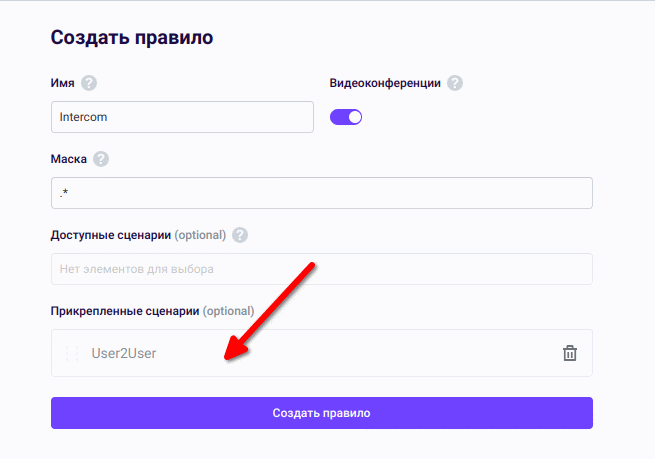Click the Маска label text
The height and width of the screenshot is (459, 655).
(x=68, y=159)
